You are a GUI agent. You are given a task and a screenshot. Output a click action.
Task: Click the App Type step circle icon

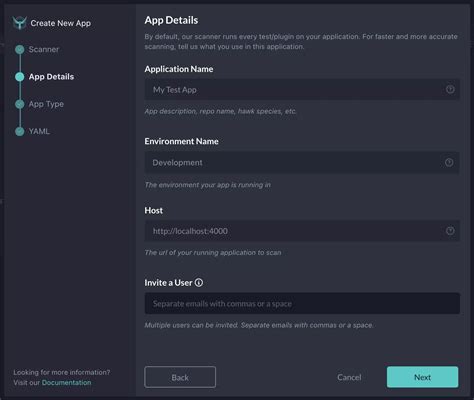click(20, 104)
